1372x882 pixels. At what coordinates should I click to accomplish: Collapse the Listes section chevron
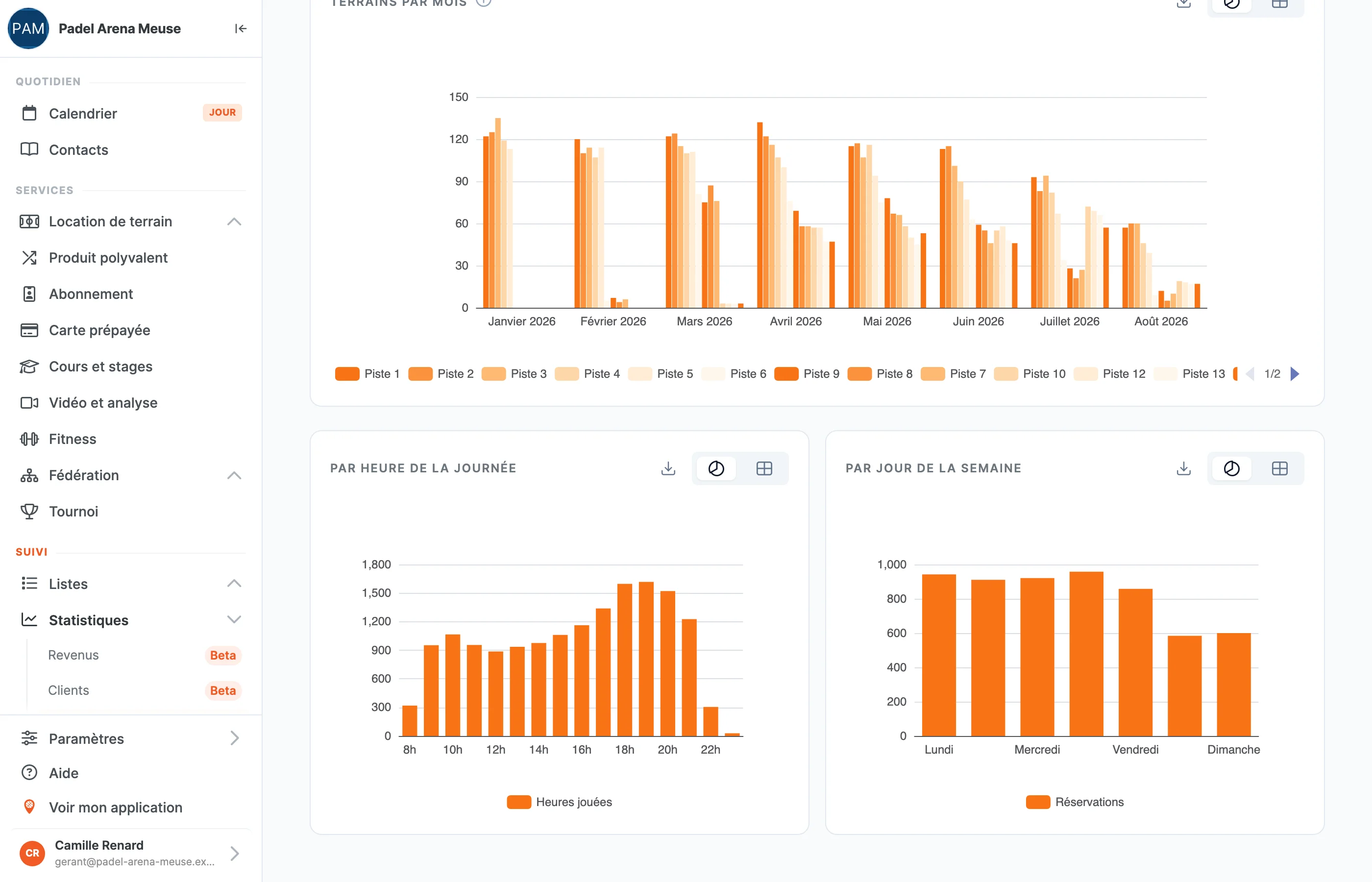[234, 584]
